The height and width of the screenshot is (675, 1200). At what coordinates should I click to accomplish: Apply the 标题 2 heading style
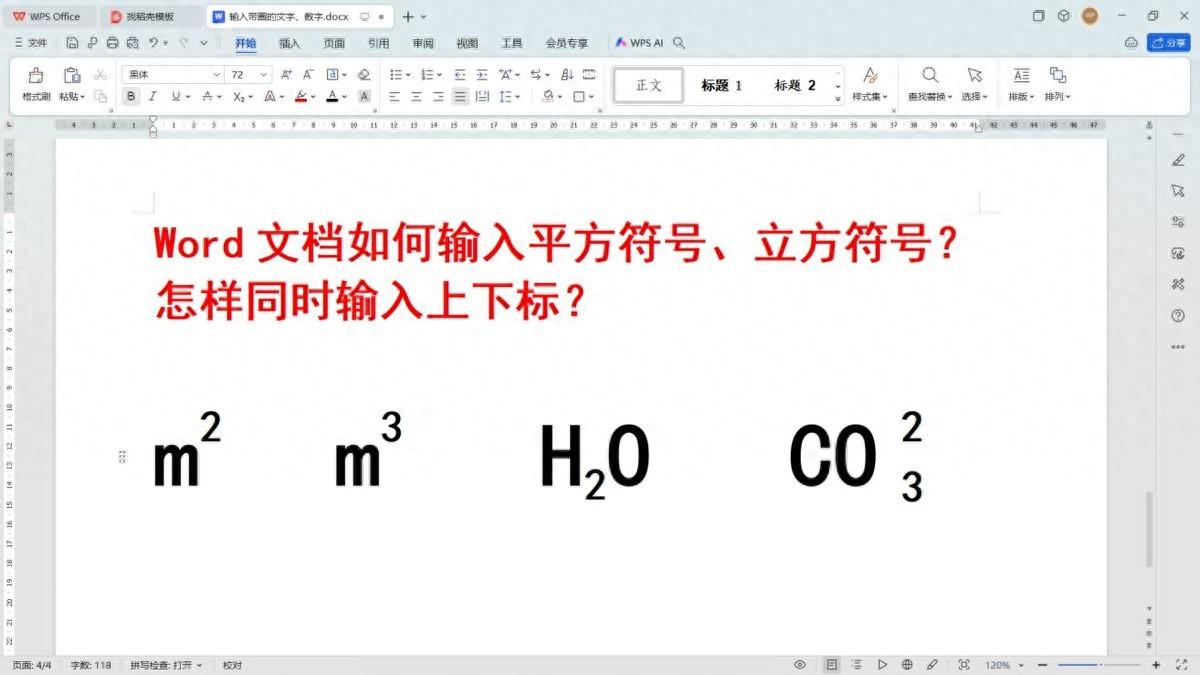click(795, 85)
